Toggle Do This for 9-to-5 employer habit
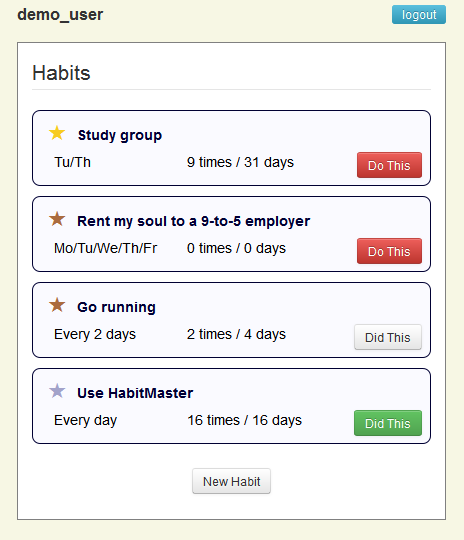Viewport: 464px width, 540px height. tap(389, 251)
